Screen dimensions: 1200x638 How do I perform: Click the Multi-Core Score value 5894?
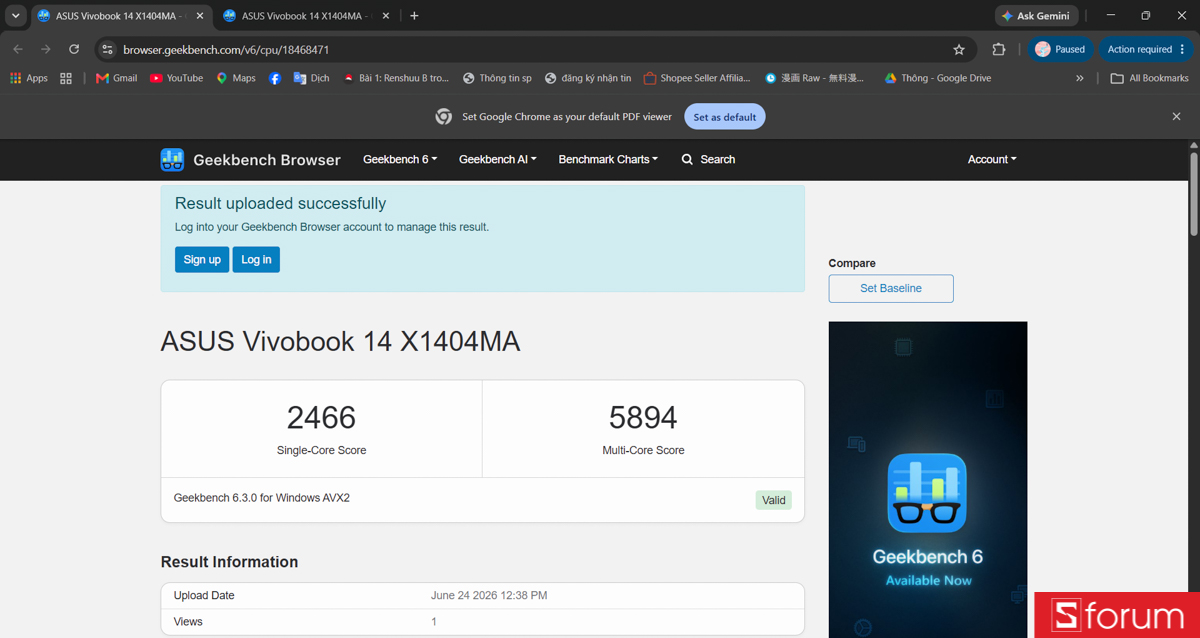pos(643,417)
